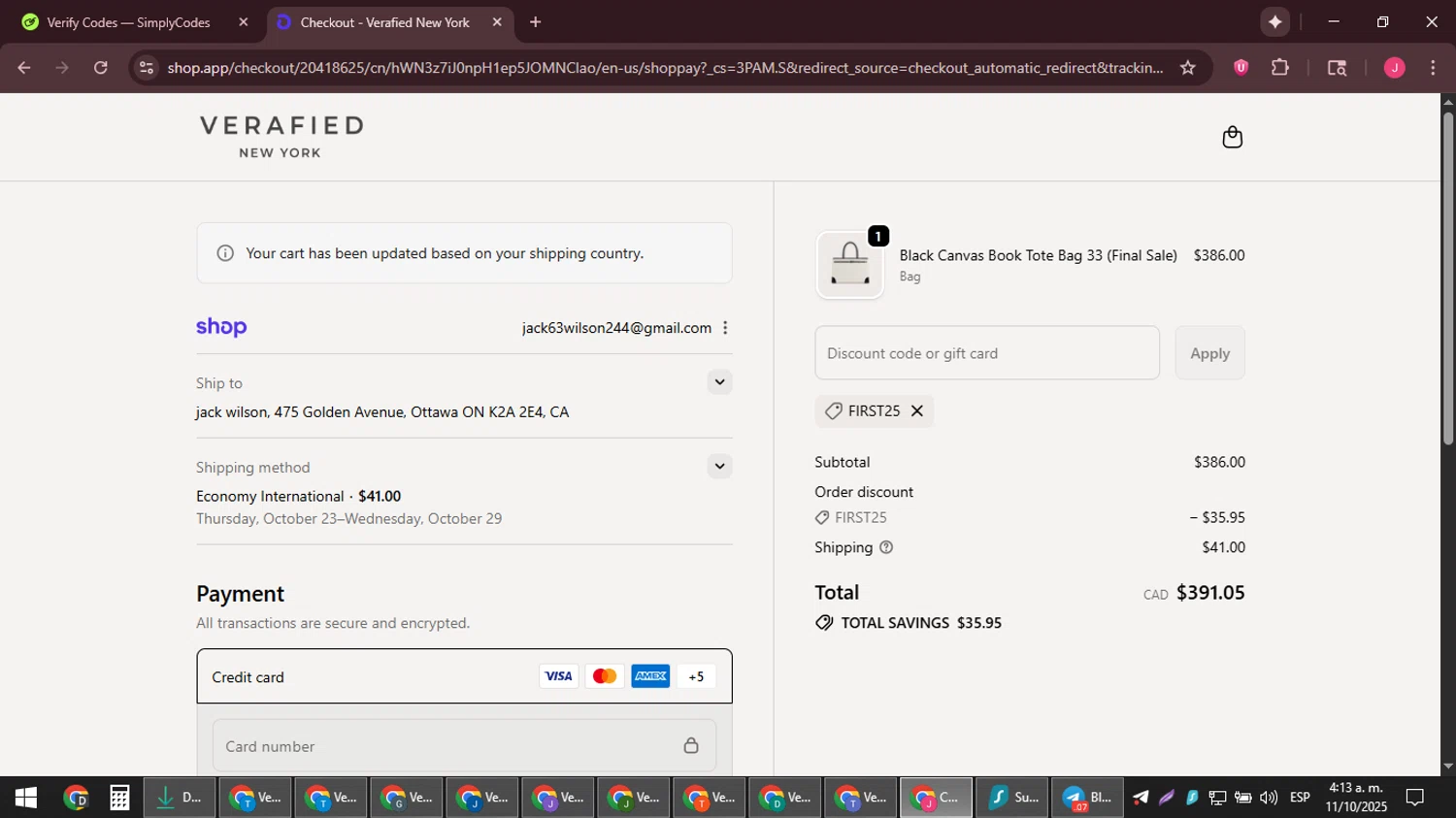Open the Surfshark taskbar app labeled Su...
The image size is (1456, 818).
pyautogui.click(x=1012, y=798)
